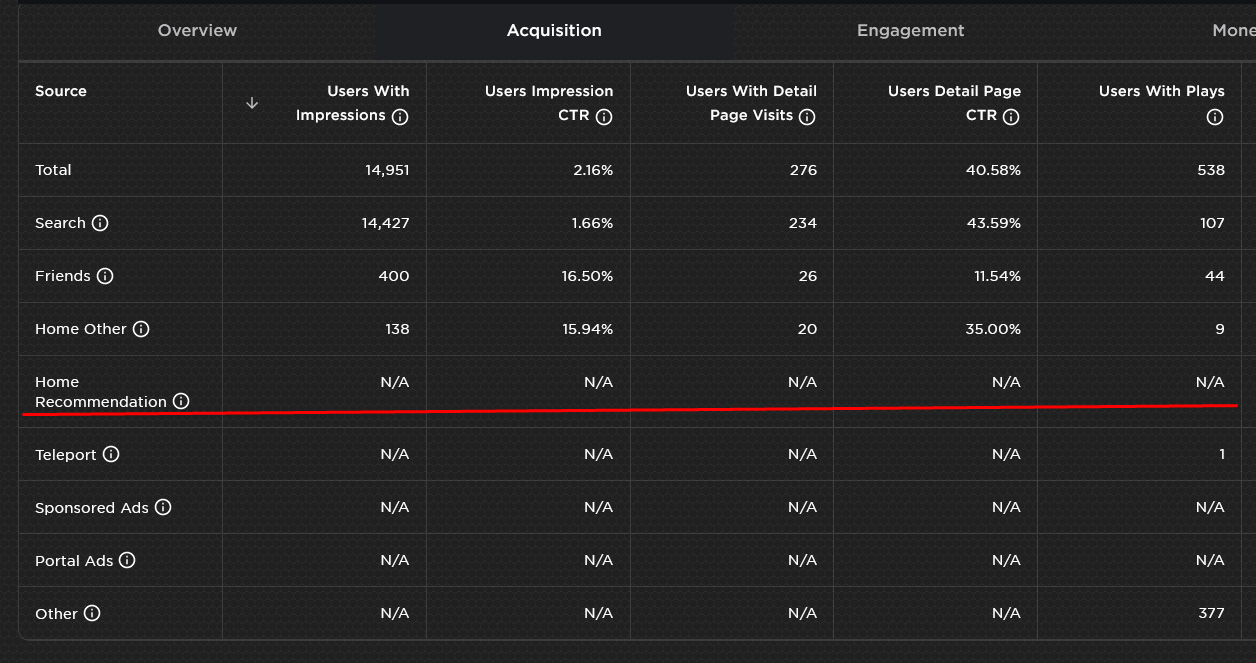Open the Portal Ads info icon
The width and height of the screenshot is (1256, 663).
click(128, 560)
